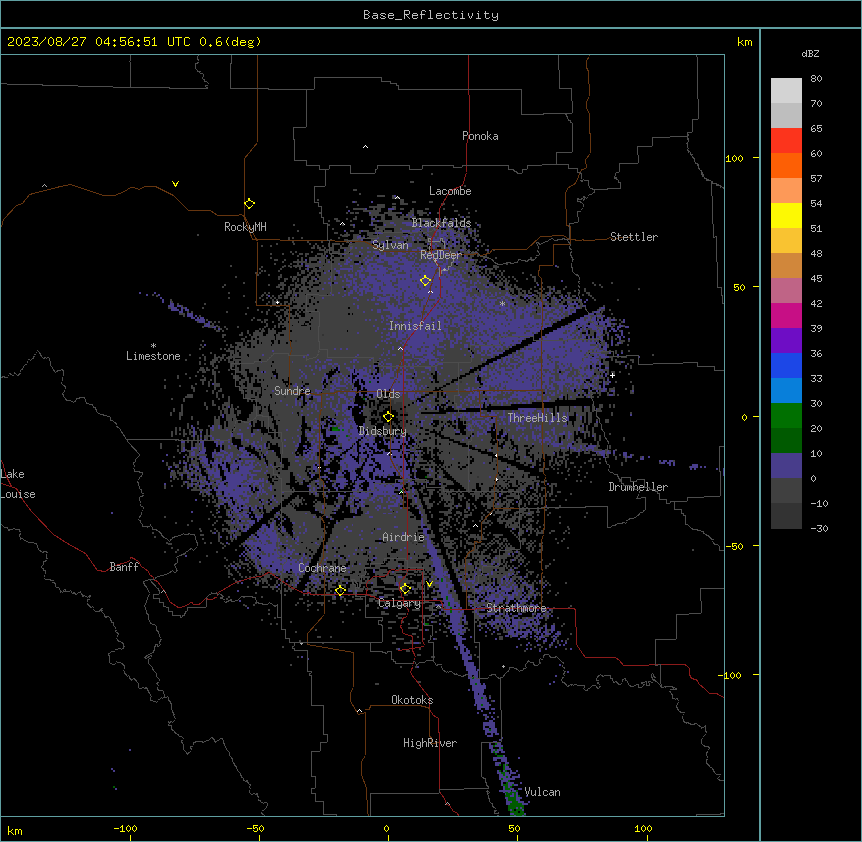Click the yellow marker above the Calgary label
This screenshot has height=842, width=862.
(405, 589)
